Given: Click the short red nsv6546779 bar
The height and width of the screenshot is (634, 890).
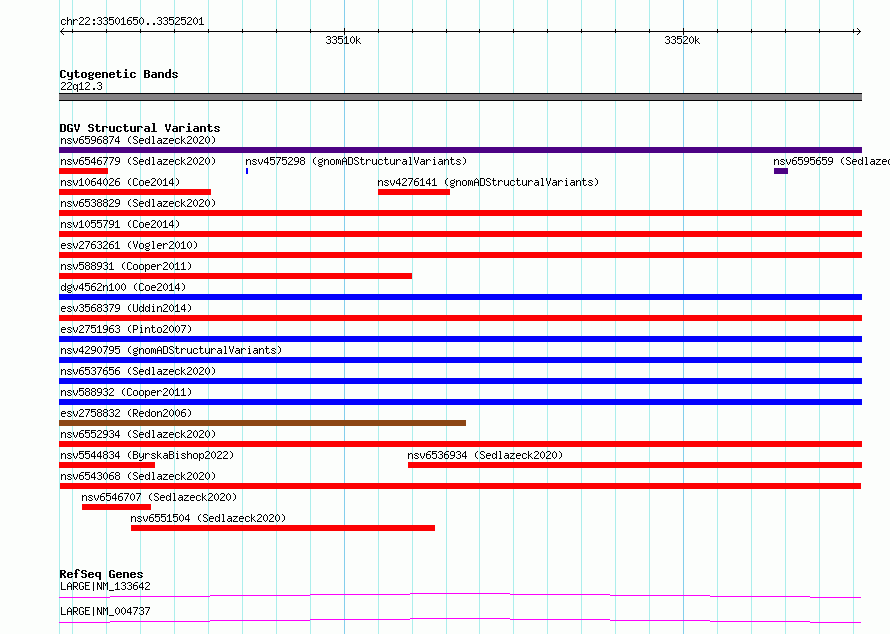Looking at the screenshot, I should coord(83,171).
